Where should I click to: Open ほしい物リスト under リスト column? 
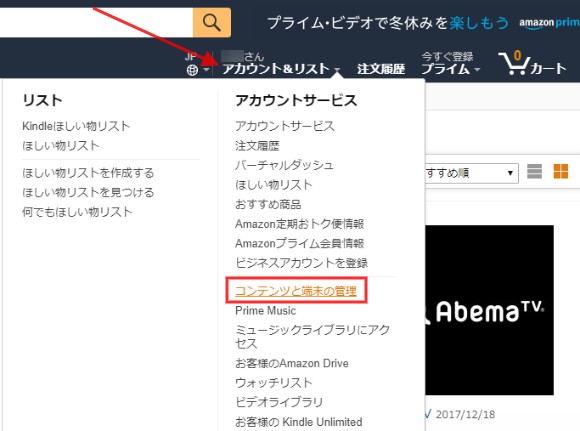(61, 146)
